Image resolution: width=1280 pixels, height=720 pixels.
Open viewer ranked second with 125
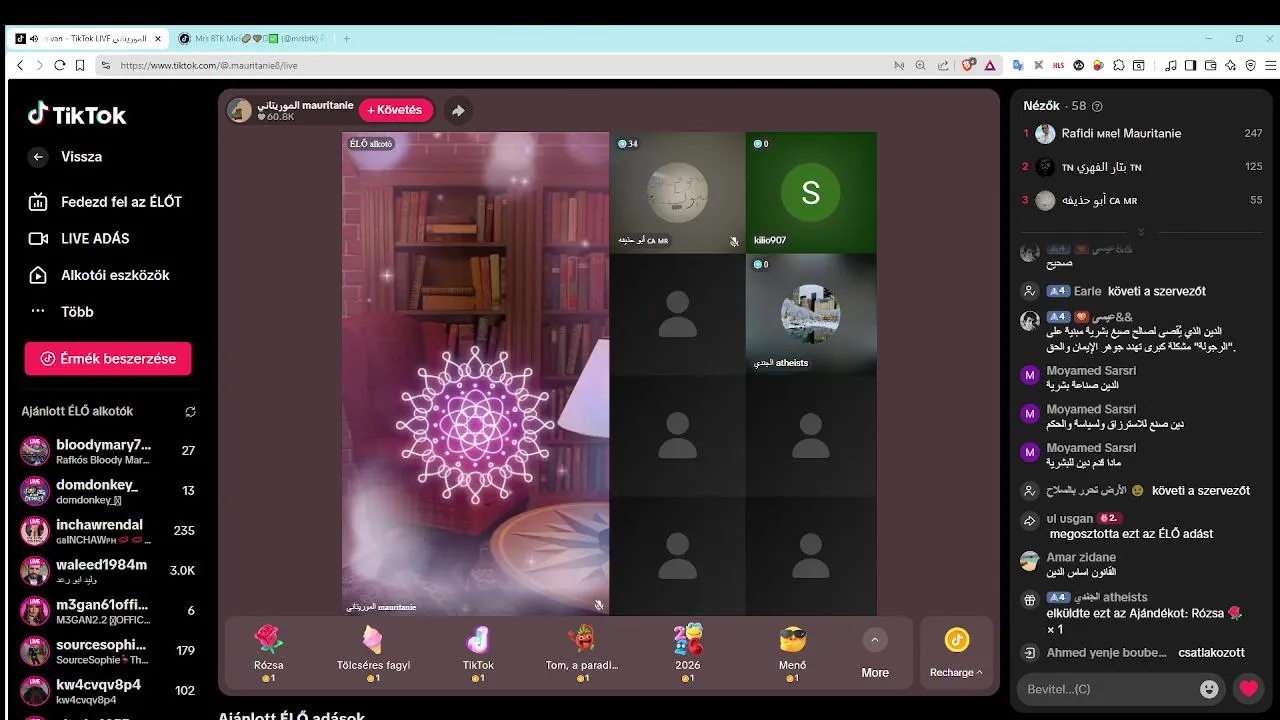[x=1141, y=167]
